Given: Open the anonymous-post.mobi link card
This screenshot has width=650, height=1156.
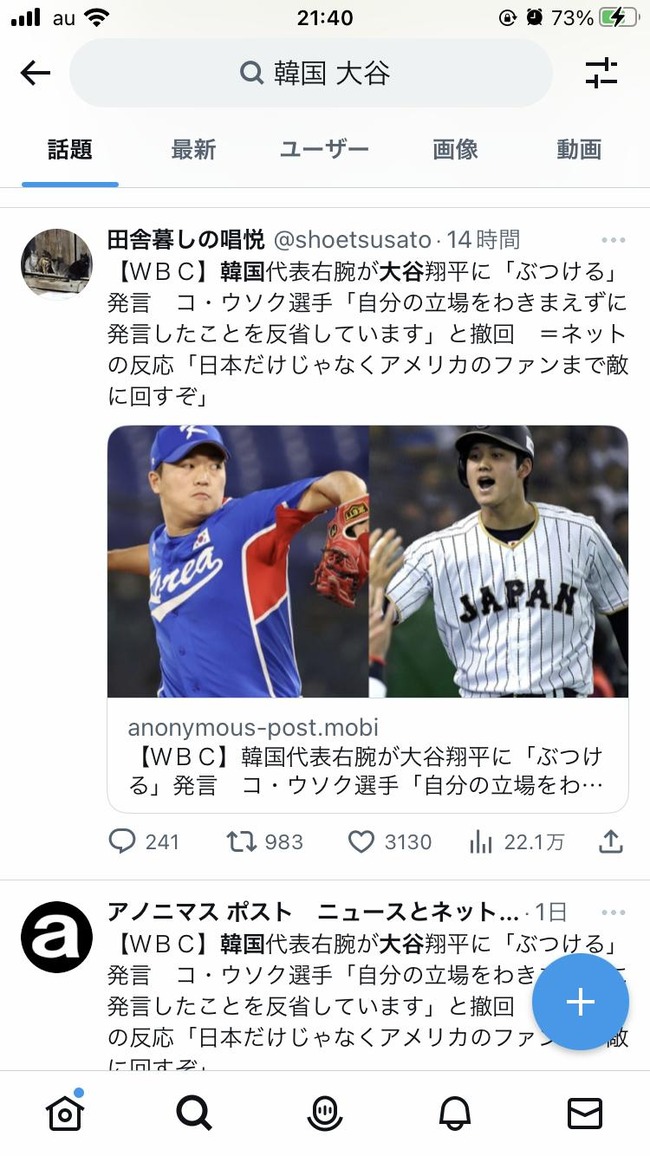Looking at the screenshot, I should 367,755.
